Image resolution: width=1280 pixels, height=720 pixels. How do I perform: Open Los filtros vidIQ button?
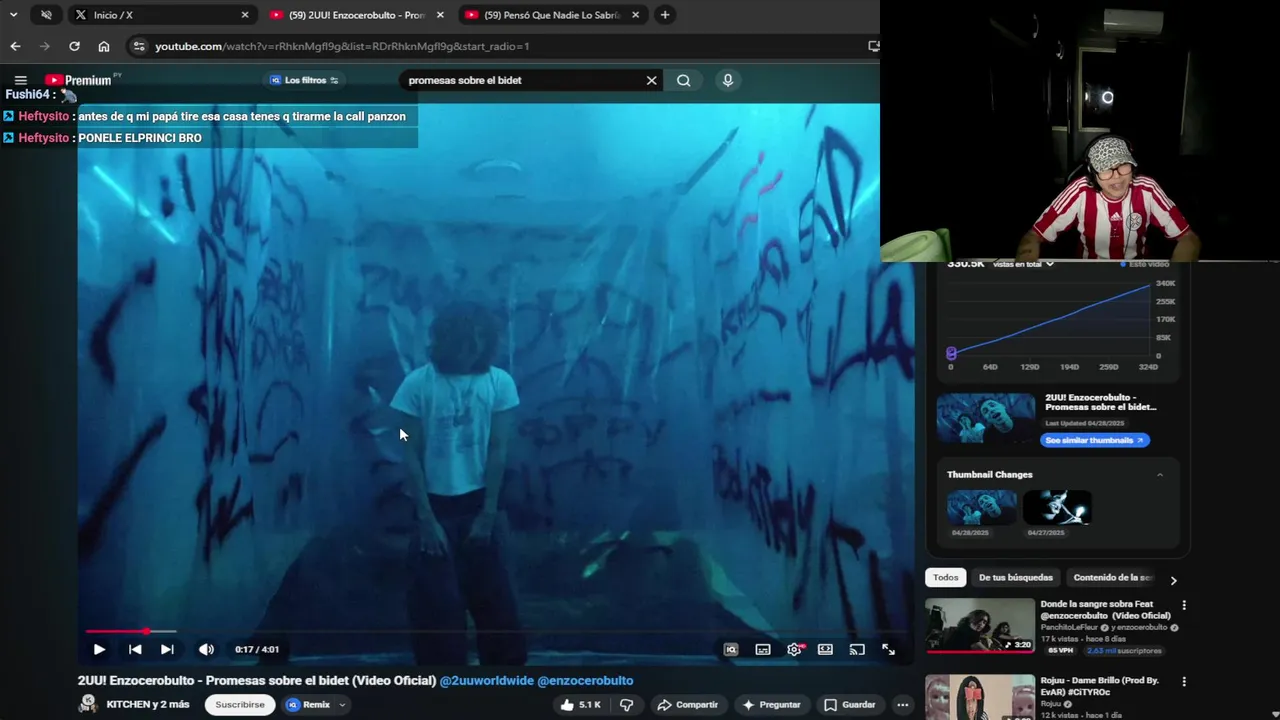tap(304, 80)
